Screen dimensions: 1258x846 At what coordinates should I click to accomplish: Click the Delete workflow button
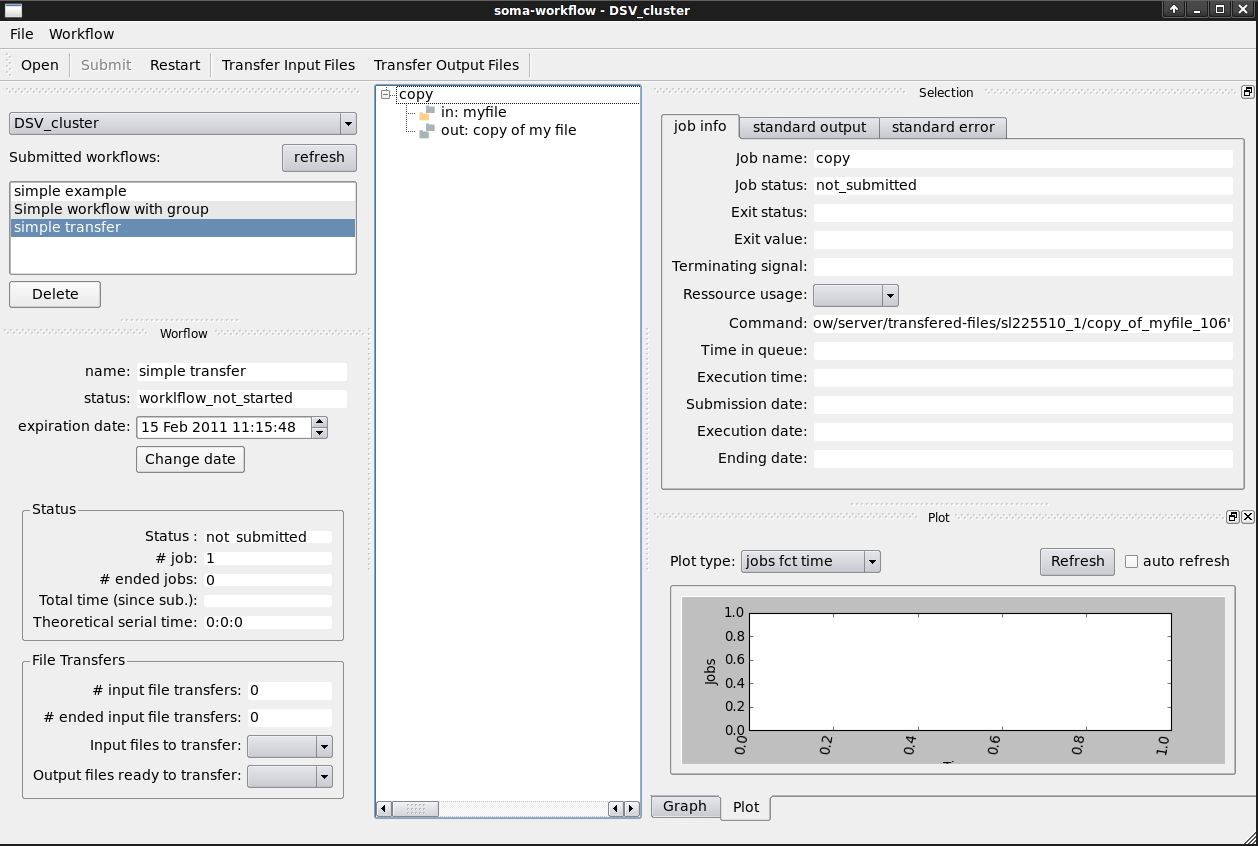click(x=55, y=294)
